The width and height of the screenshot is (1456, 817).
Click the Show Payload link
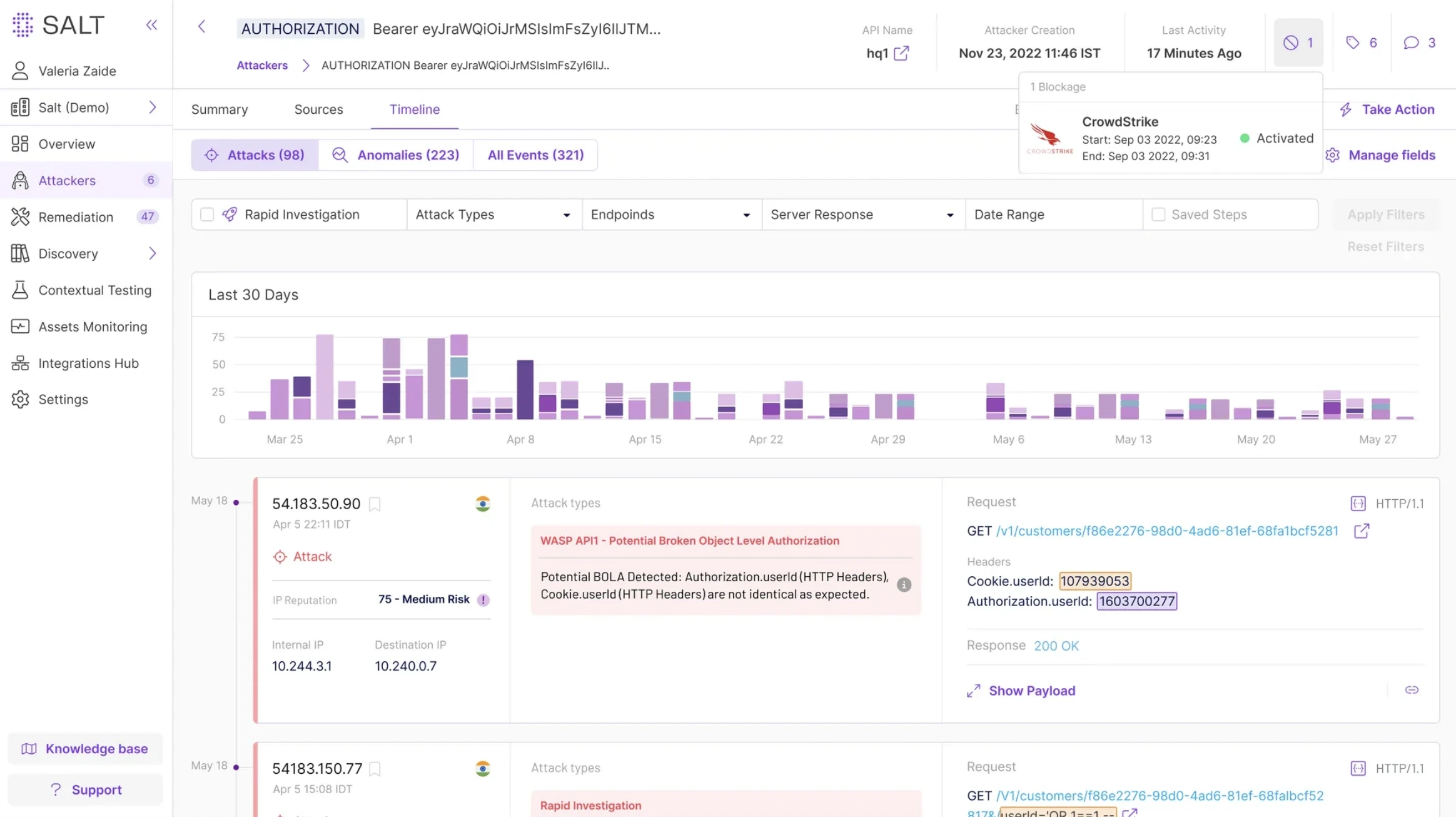(1031, 690)
